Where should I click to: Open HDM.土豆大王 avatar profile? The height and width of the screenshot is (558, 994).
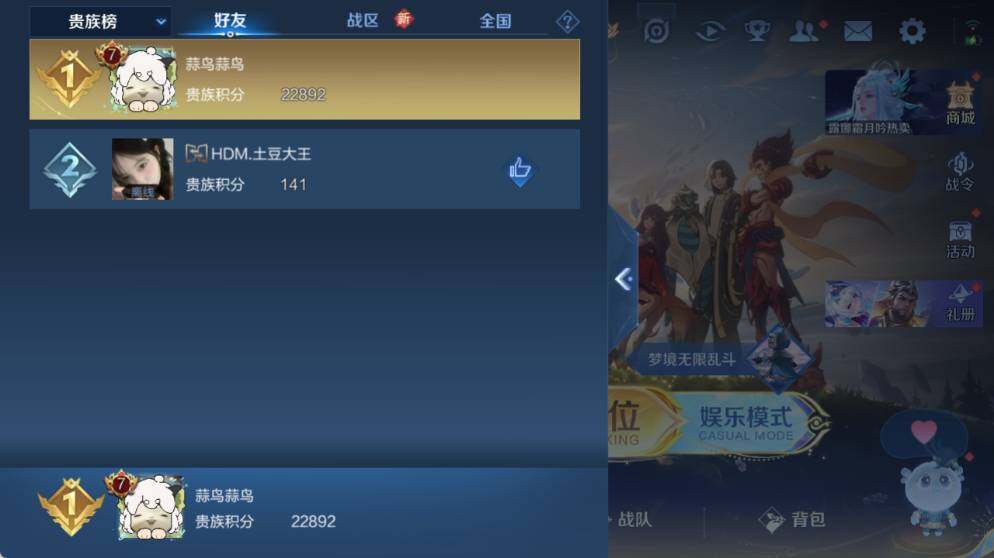pyautogui.click(x=142, y=169)
